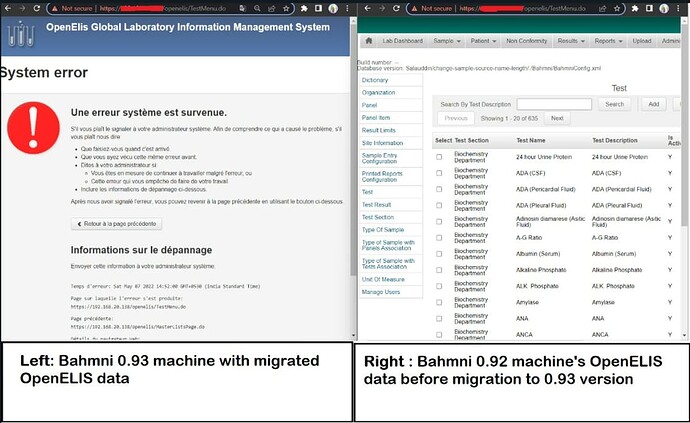Select the ANA test checkbox
Image resolution: width=690 pixels, height=423 pixels.
tap(439, 318)
